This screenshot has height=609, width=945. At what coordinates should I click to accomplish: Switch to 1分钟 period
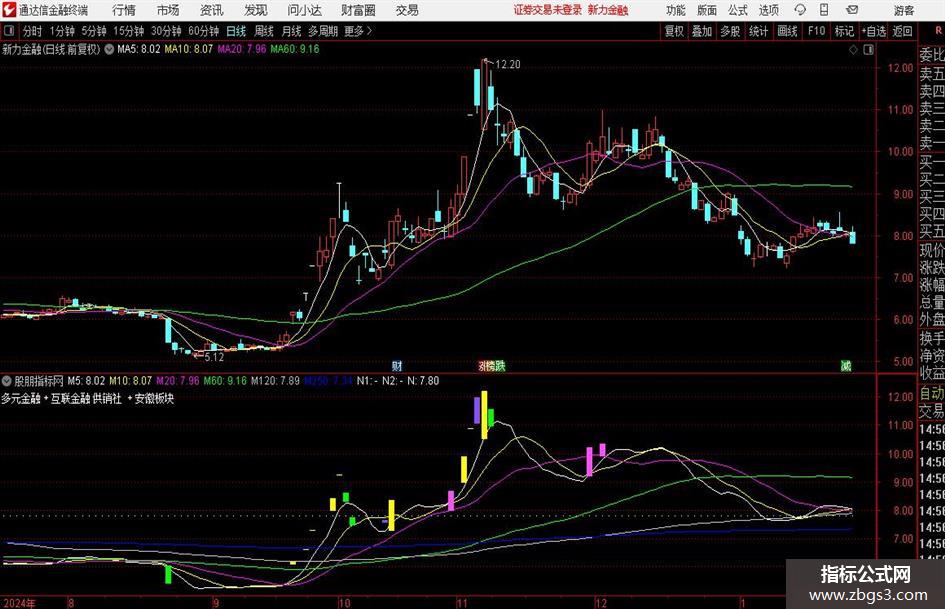62,31
